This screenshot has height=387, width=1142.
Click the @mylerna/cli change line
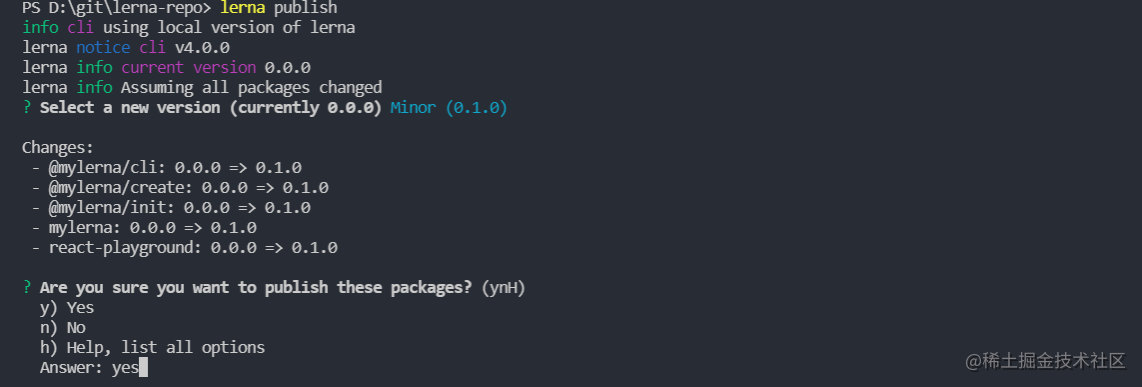pos(166,168)
